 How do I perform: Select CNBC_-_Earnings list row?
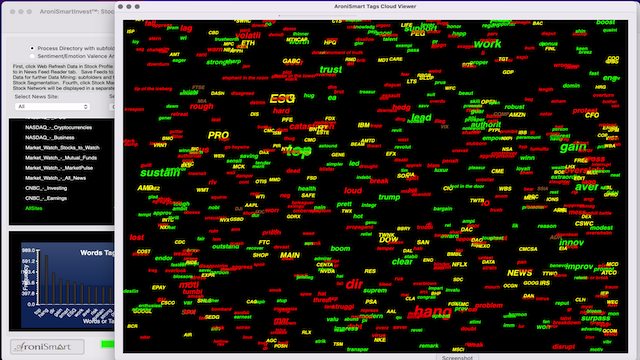point(46,198)
